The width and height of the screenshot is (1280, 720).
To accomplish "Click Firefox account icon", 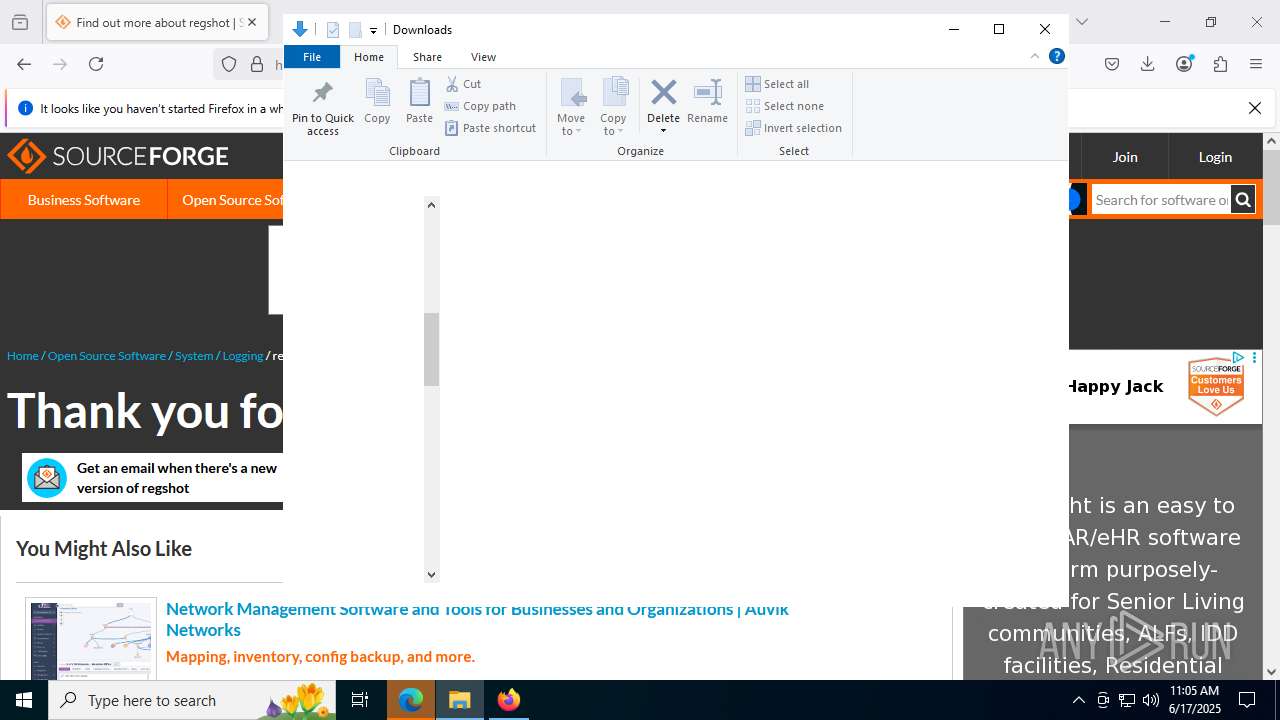I will tap(1184, 64).
